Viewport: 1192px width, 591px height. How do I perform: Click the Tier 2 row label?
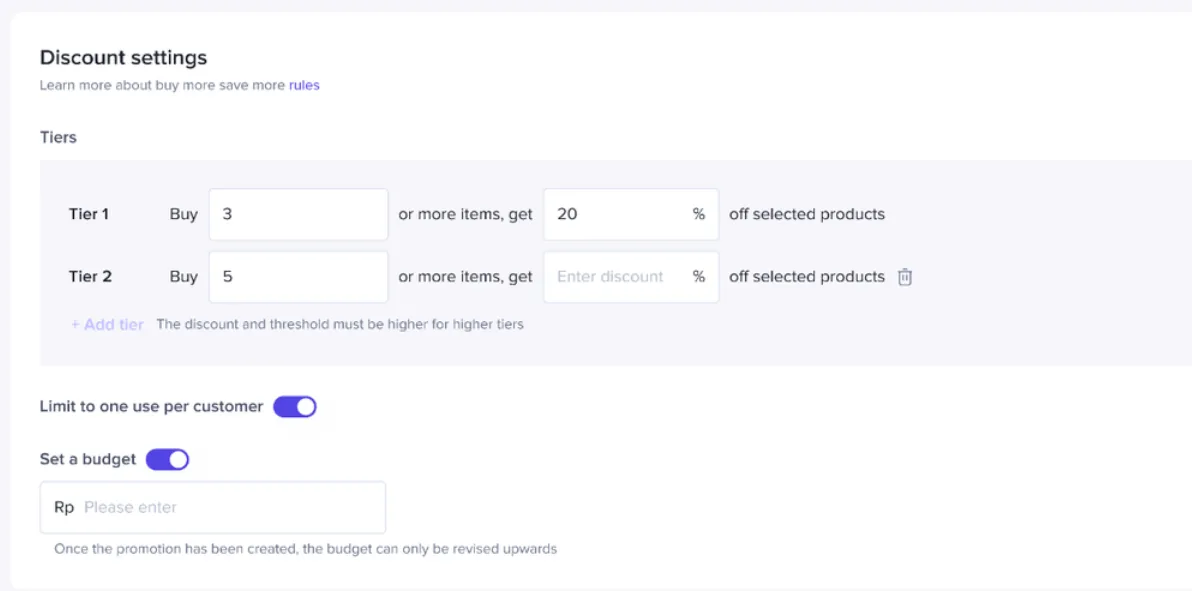tap(90, 277)
